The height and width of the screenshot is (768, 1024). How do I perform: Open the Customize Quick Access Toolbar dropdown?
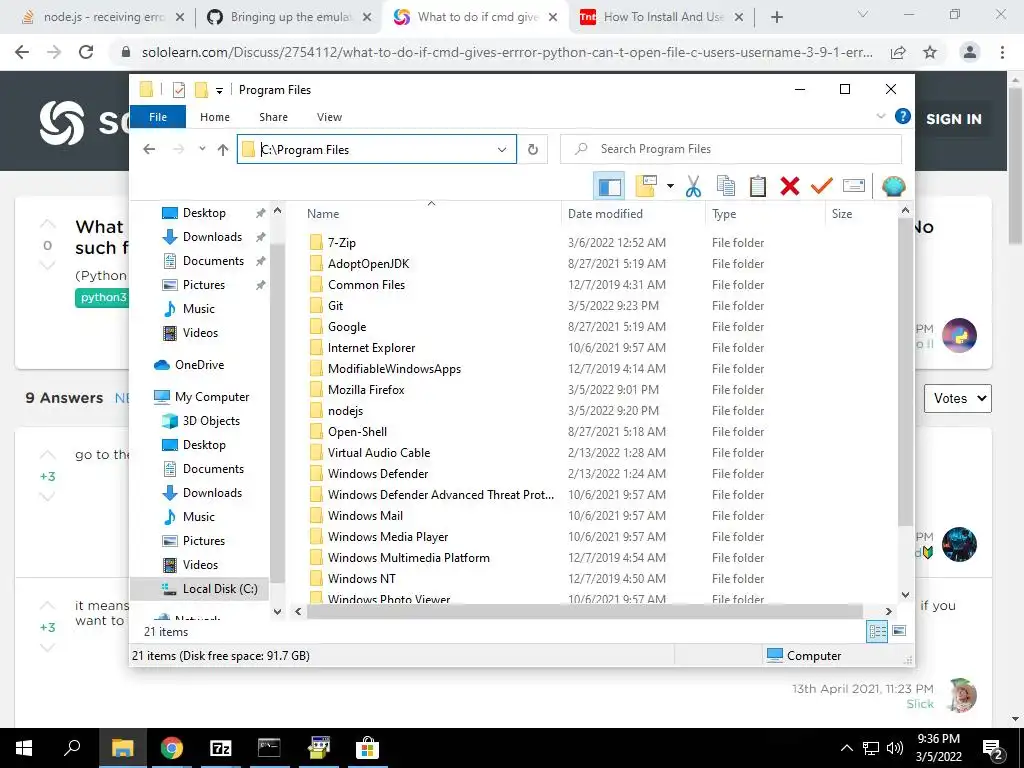coord(219,91)
